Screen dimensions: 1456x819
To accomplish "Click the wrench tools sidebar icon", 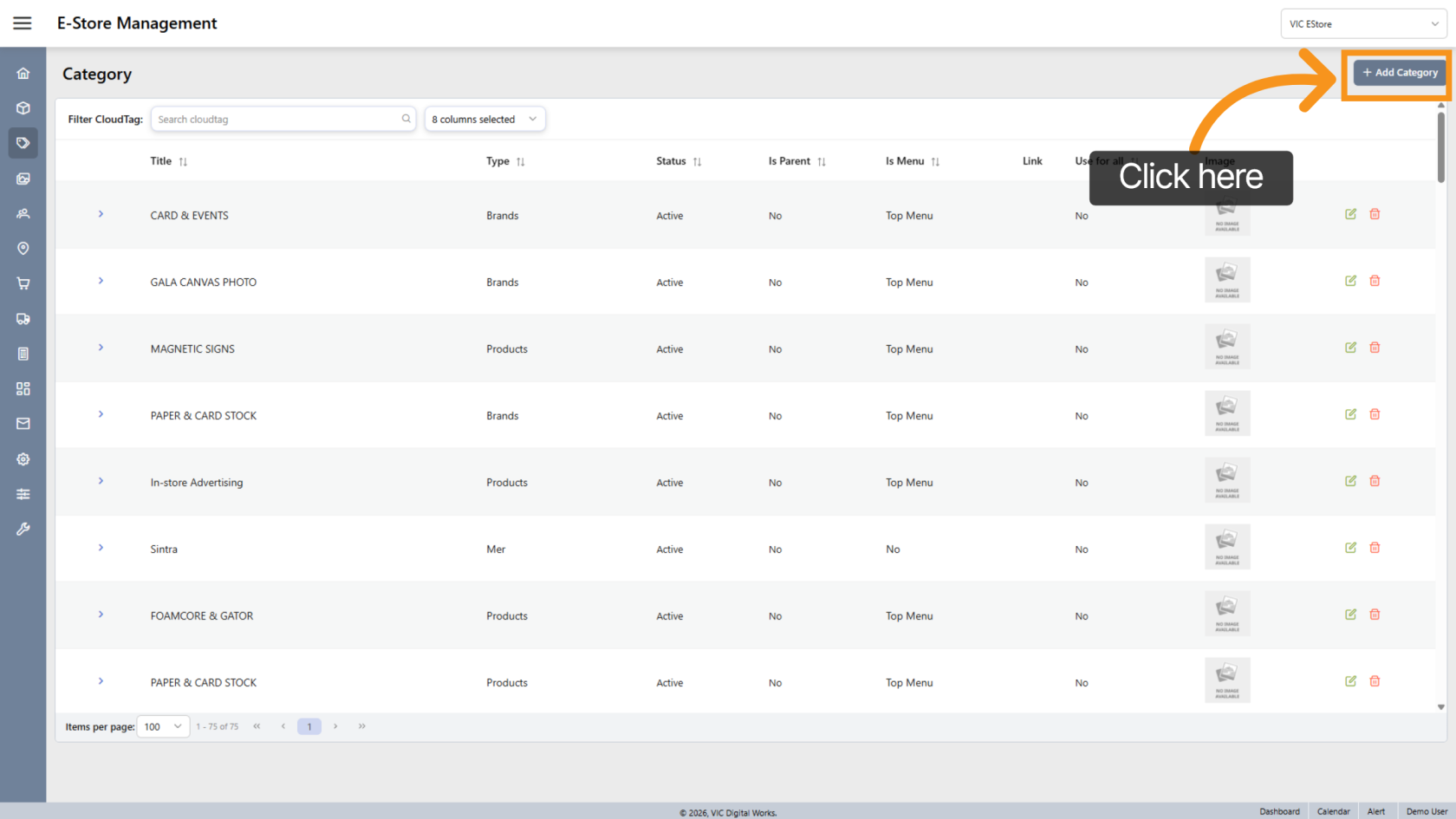I will pos(23,529).
